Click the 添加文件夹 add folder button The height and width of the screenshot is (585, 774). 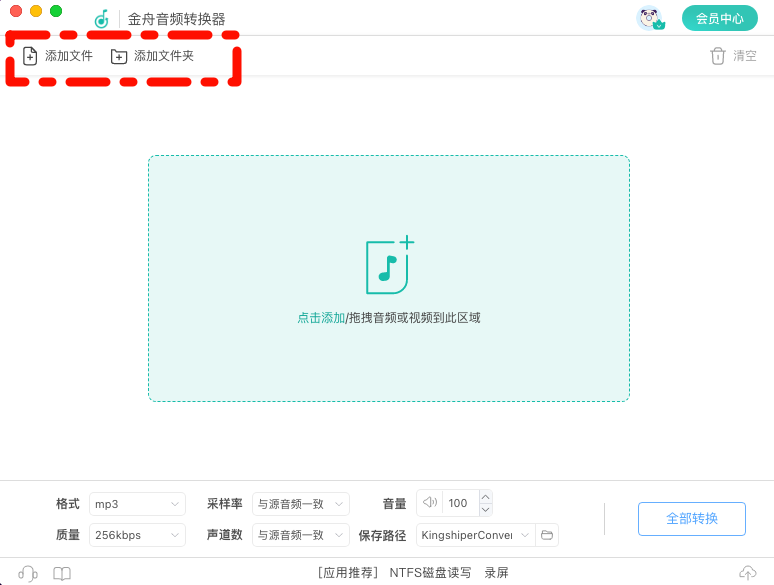(152, 56)
